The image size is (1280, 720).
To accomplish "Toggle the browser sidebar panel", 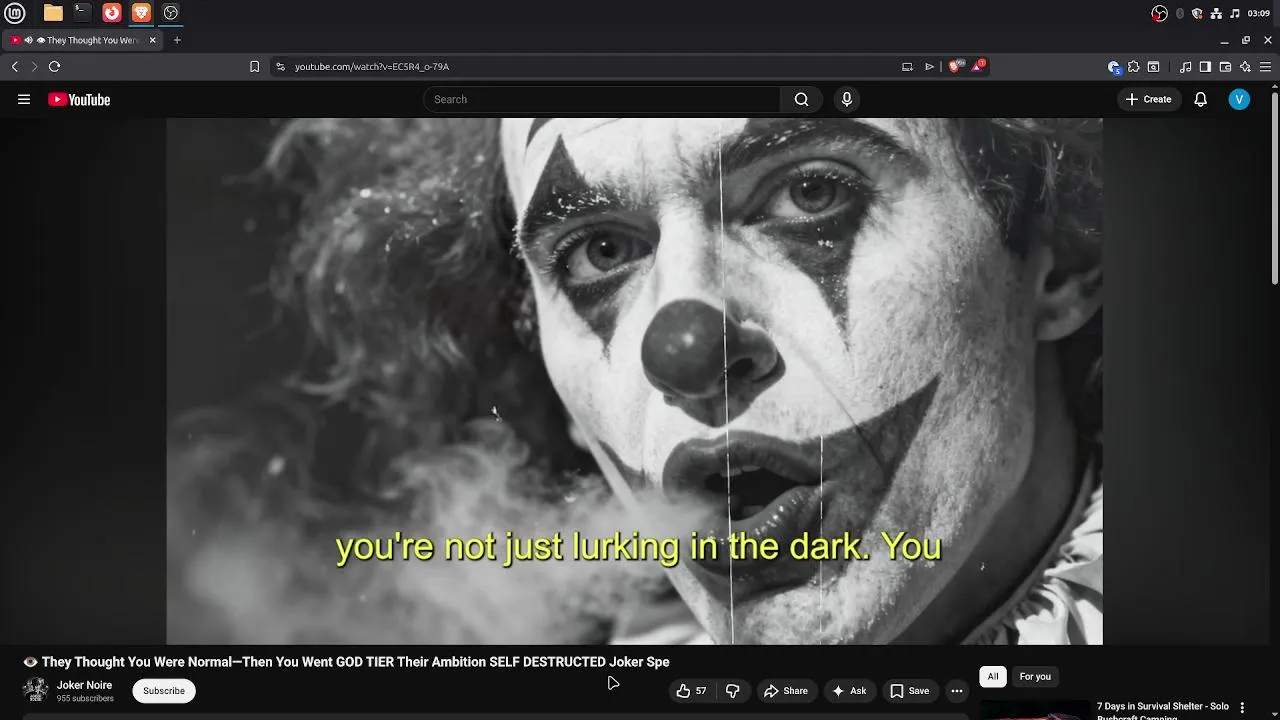I will tap(1205, 66).
